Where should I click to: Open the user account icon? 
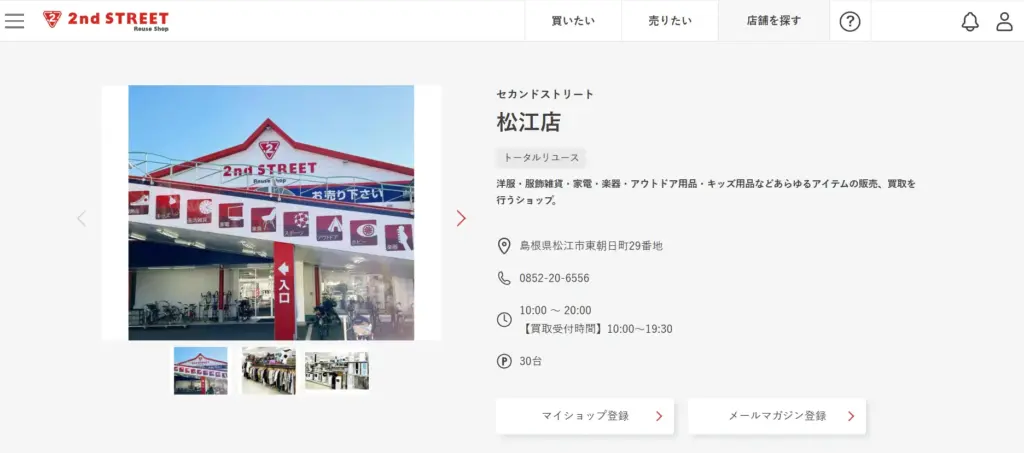pyautogui.click(x=1004, y=22)
